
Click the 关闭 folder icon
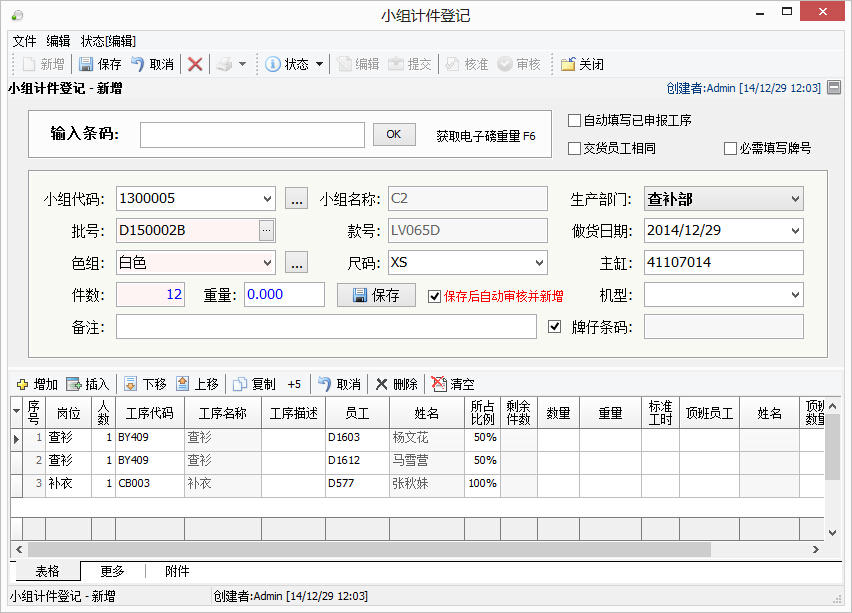click(x=568, y=64)
